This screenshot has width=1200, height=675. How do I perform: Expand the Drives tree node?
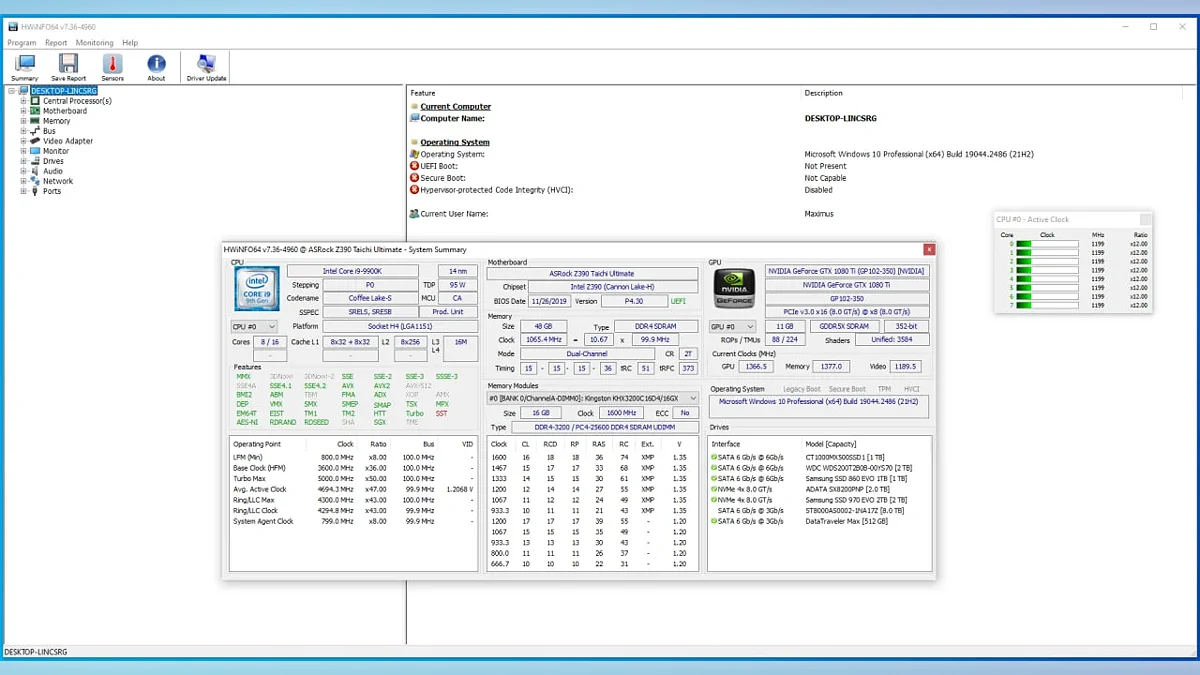point(24,161)
